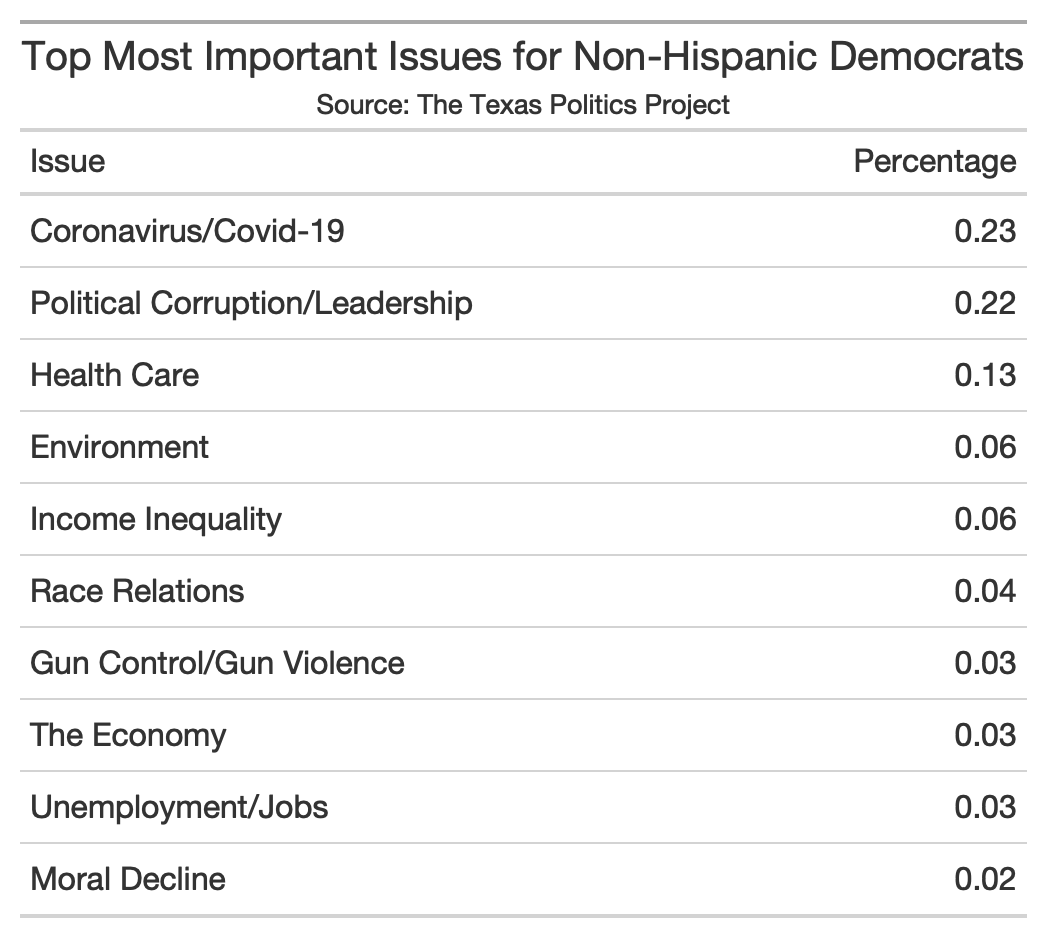Select the Health Care issue cell

115,375
